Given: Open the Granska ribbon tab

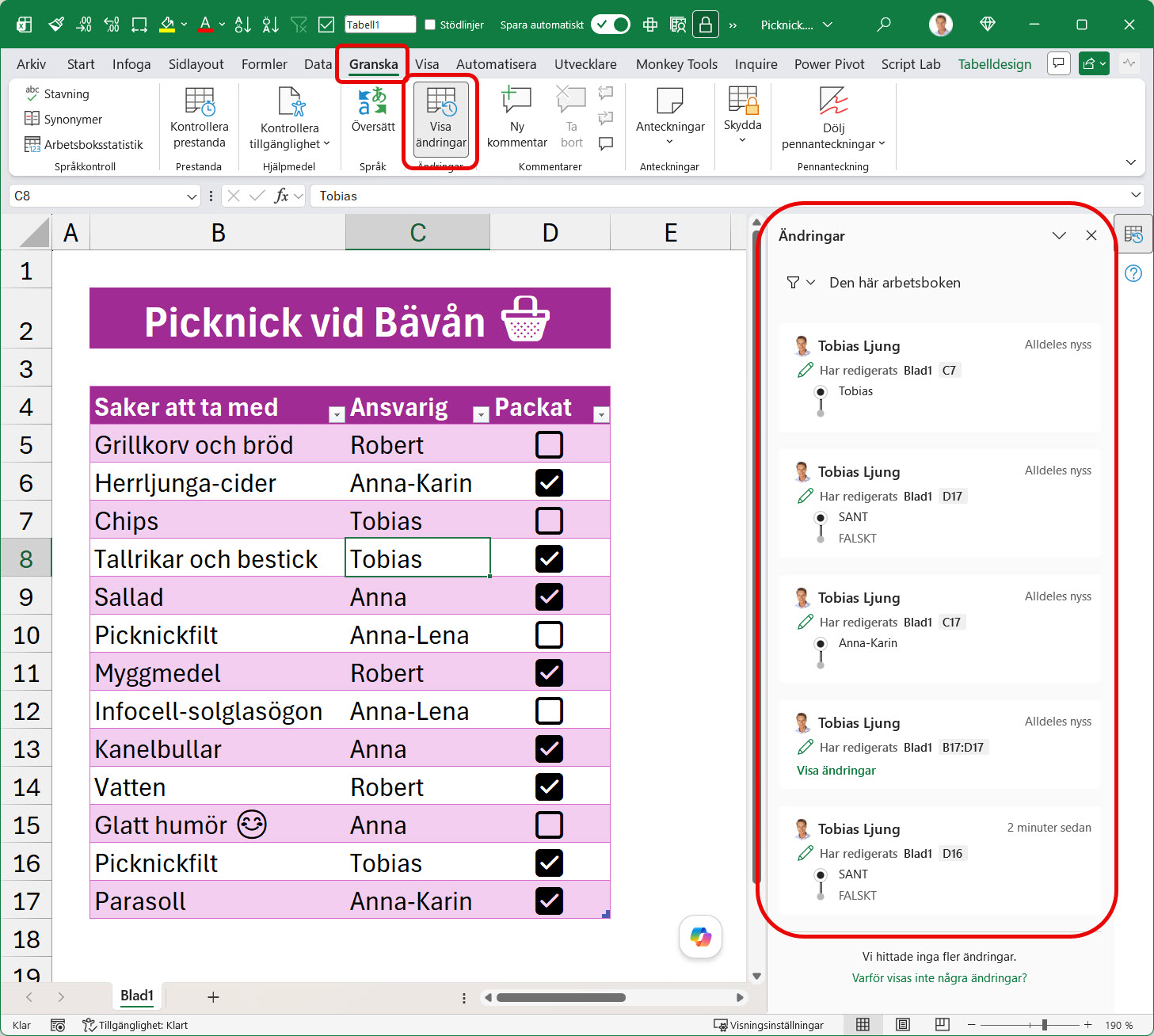Looking at the screenshot, I should (x=374, y=64).
